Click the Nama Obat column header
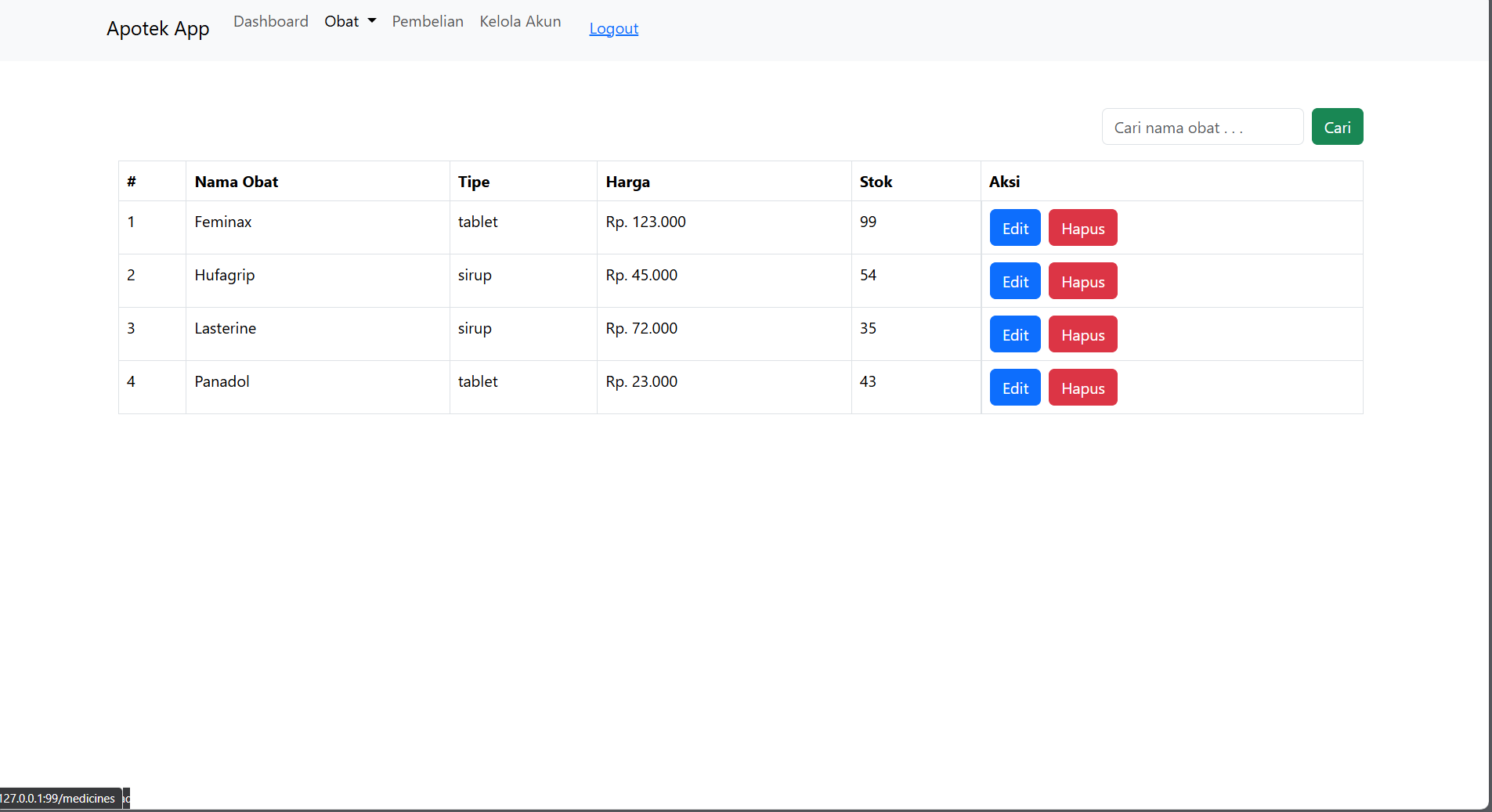 pyautogui.click(x=237, y=182)
